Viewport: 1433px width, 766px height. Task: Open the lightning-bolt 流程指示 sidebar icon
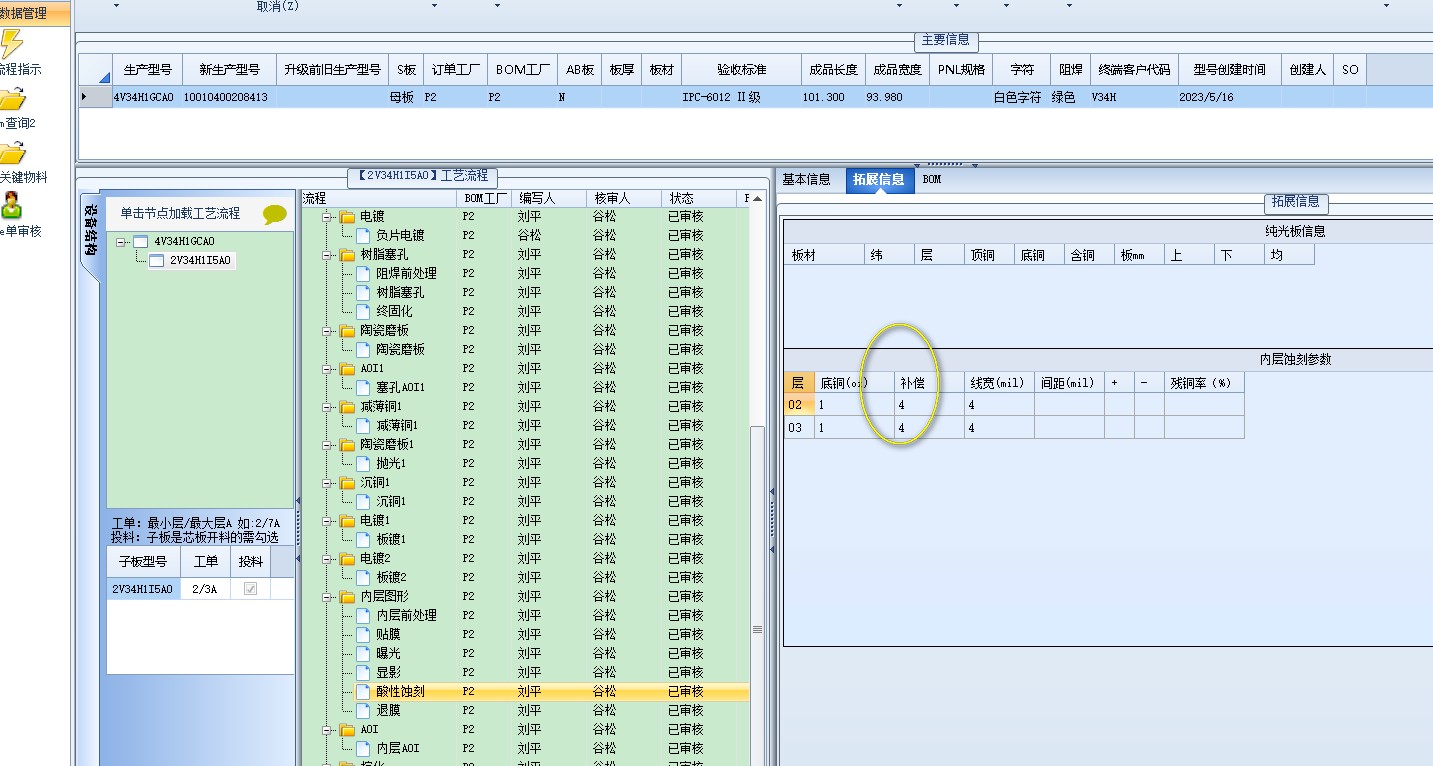(x=12, y=45)
